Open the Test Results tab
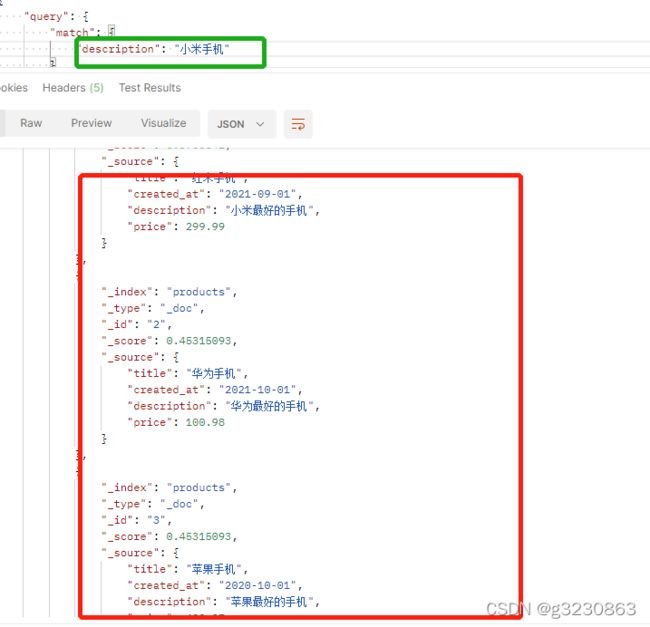The height and width of the screenshot is (627, 650). pyautogui.click(x=150, y=88)
